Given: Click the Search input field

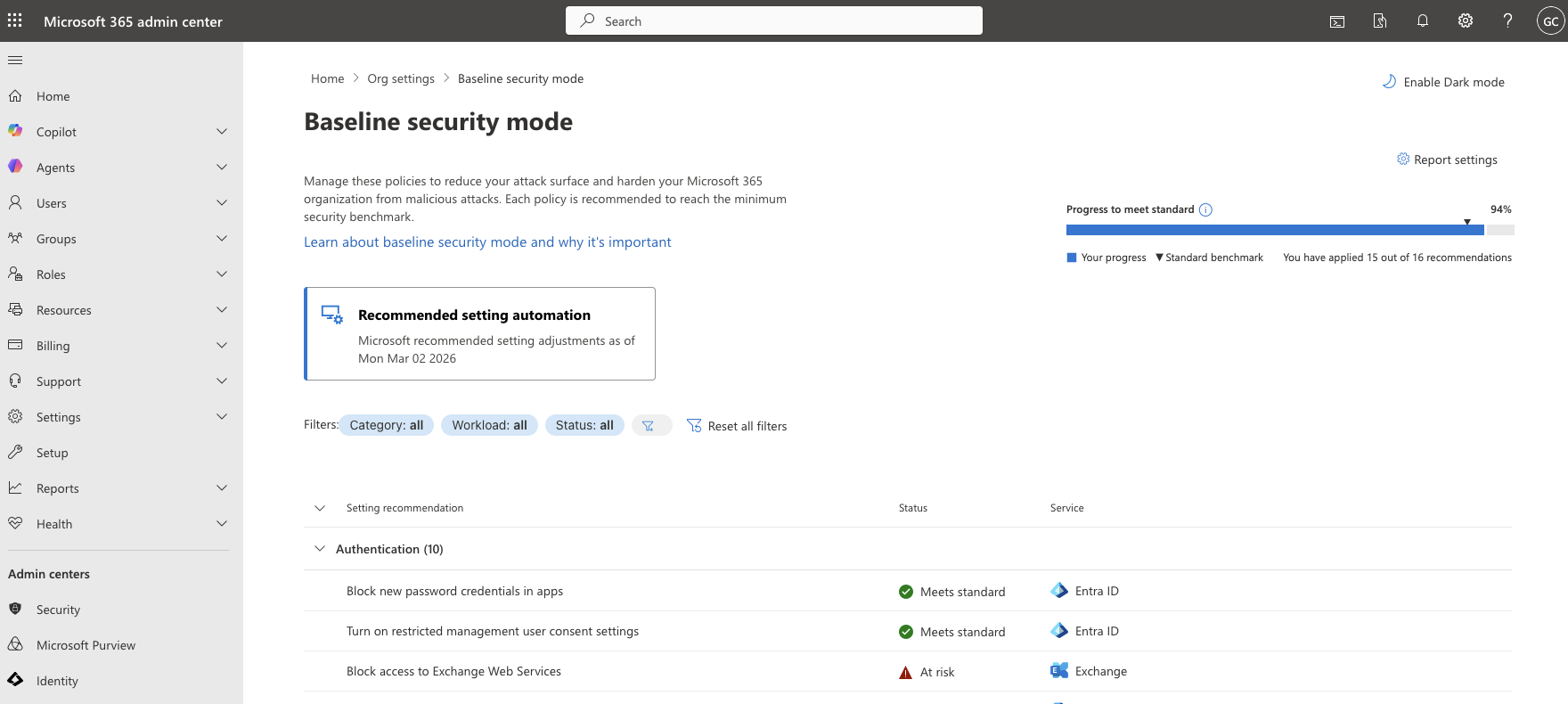Looking at the screenshot, I should pos(774,20).
